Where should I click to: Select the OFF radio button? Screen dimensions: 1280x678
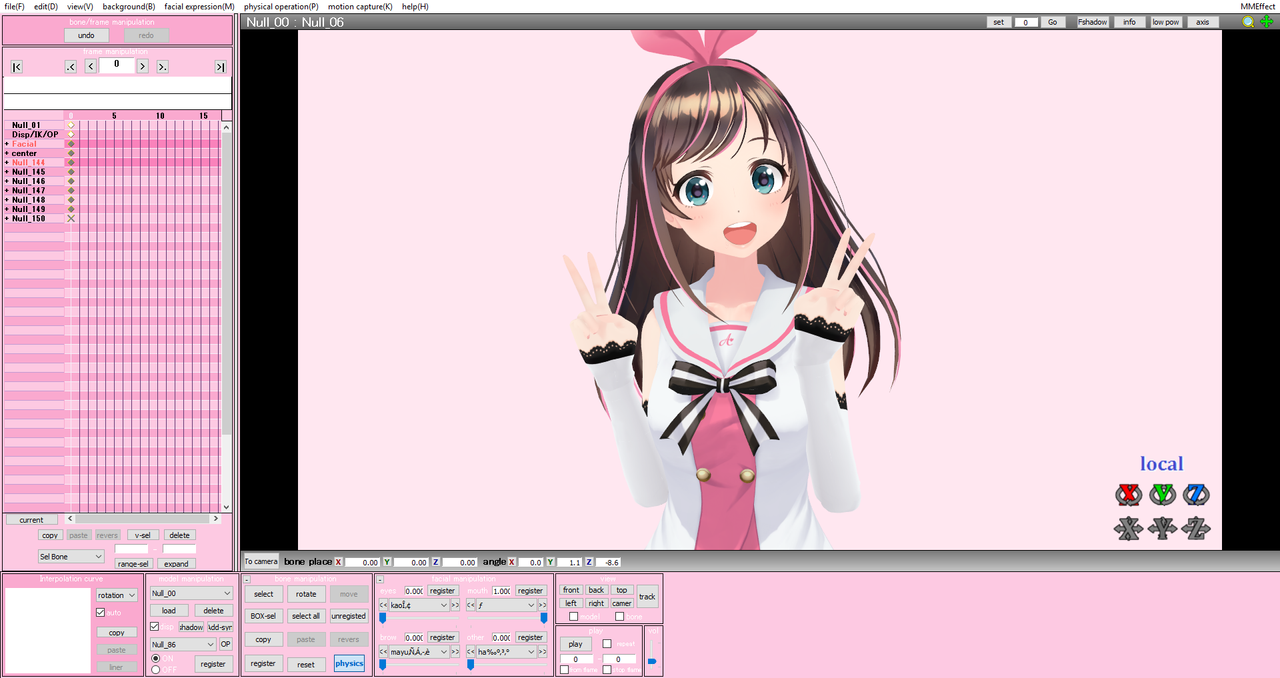pos(155,669)
